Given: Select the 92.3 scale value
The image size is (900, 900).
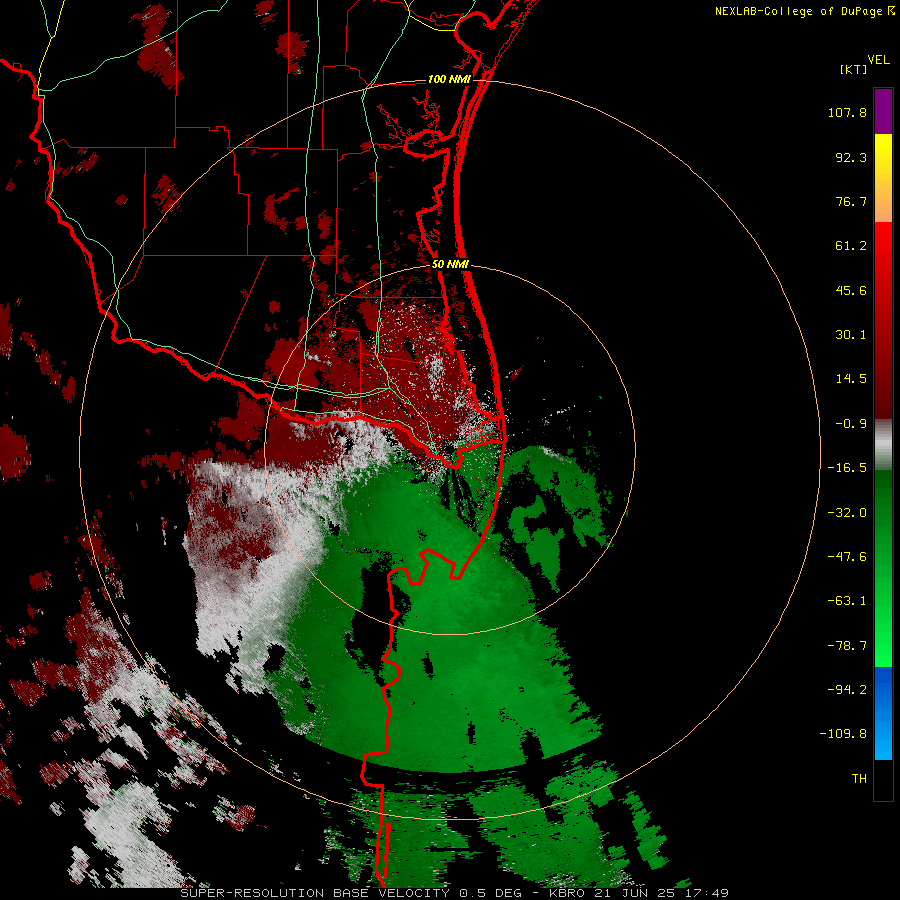Looking at the screenshot, I should 851,157.
